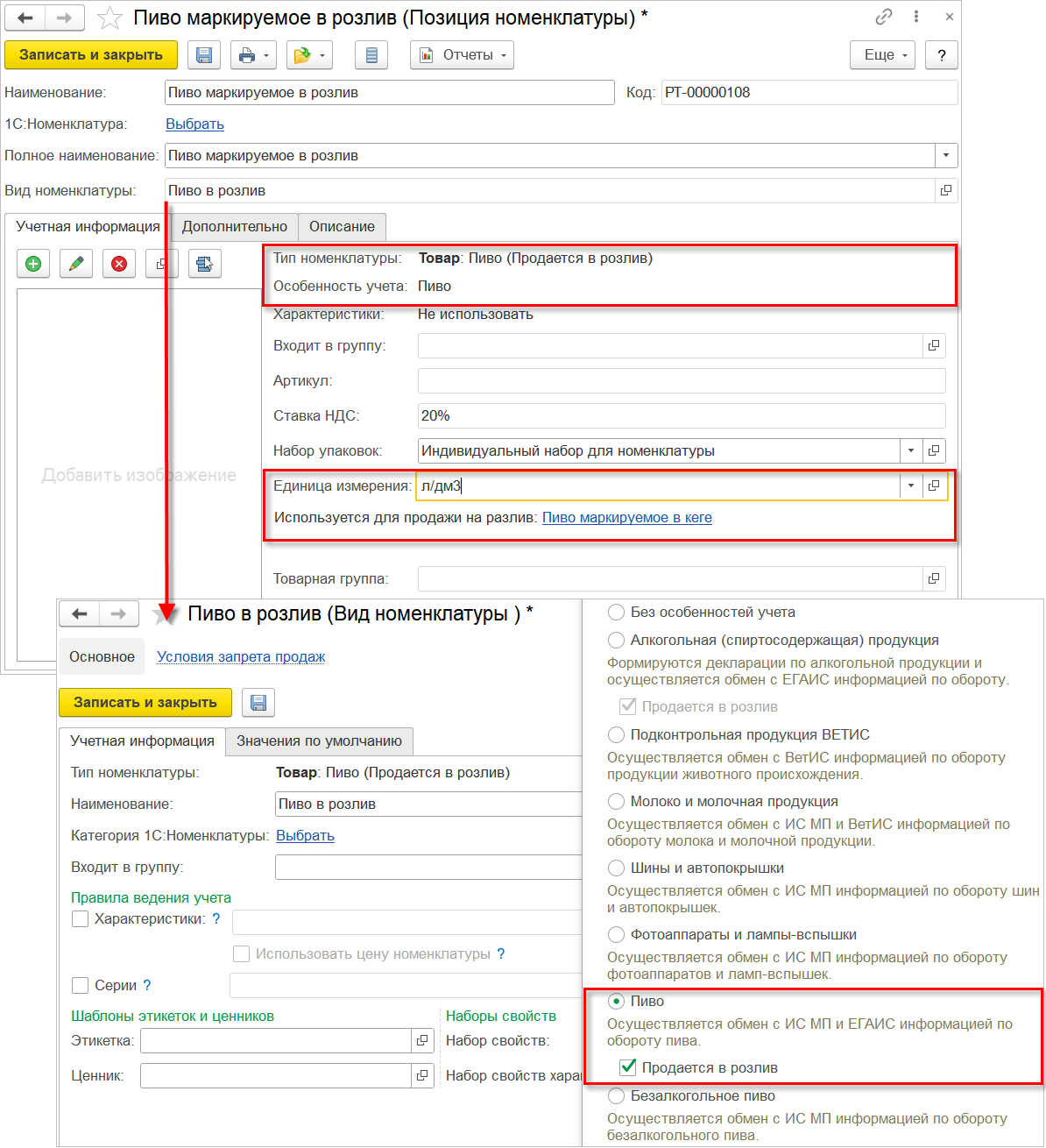Screen dimensions: 1046x1148
Task: Switch to the Значения по умолчанию tab
Action: coord(319,741)
